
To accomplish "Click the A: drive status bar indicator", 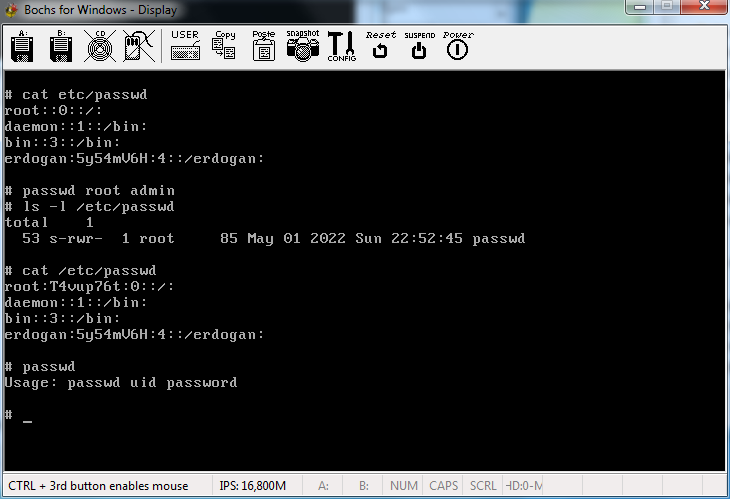I will (x=323, y=486).
